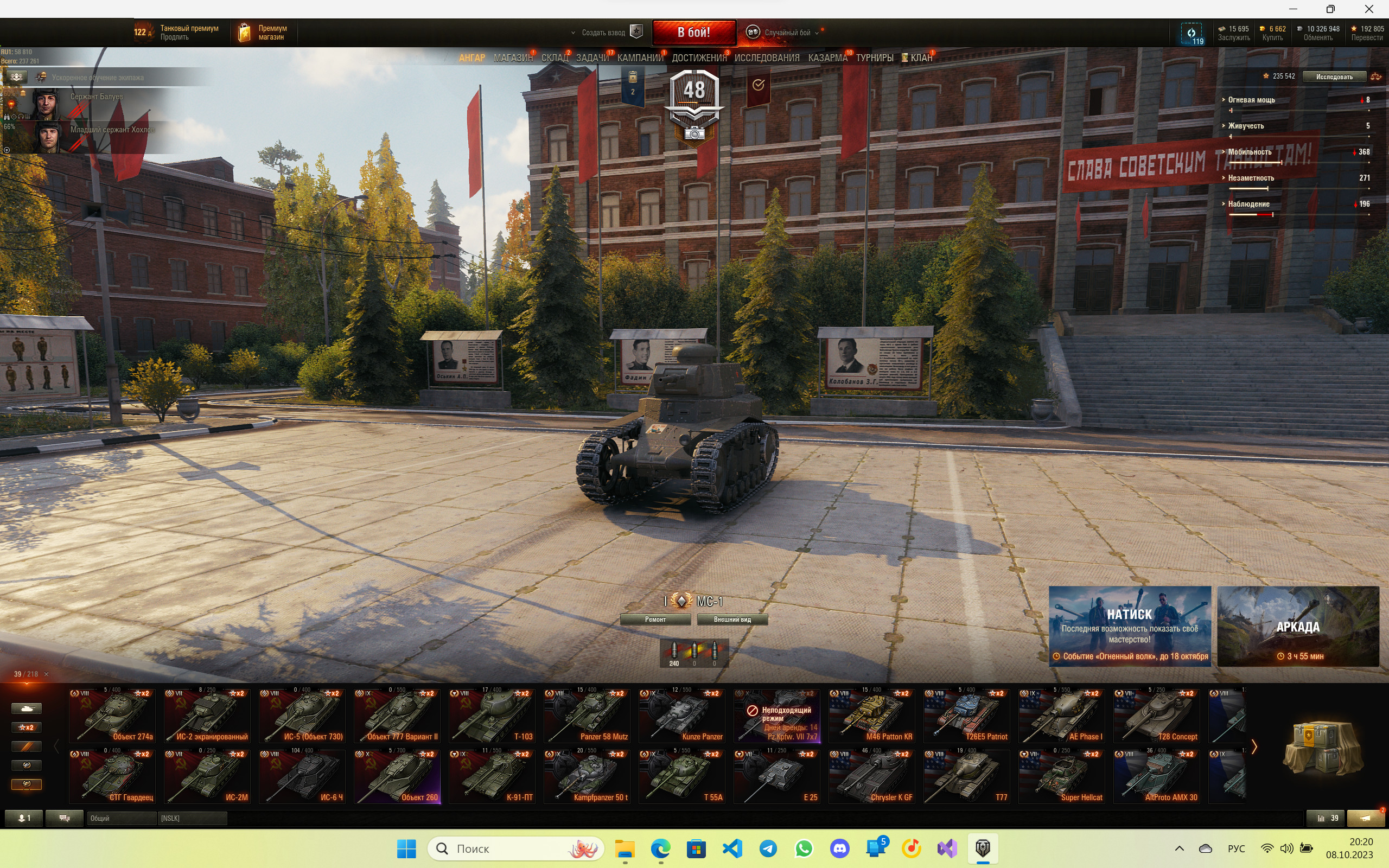Screen dimensions: 1389x868
Task: Toggle the unselected elite badge carousel filter
Action: click(x=27, y=765)
